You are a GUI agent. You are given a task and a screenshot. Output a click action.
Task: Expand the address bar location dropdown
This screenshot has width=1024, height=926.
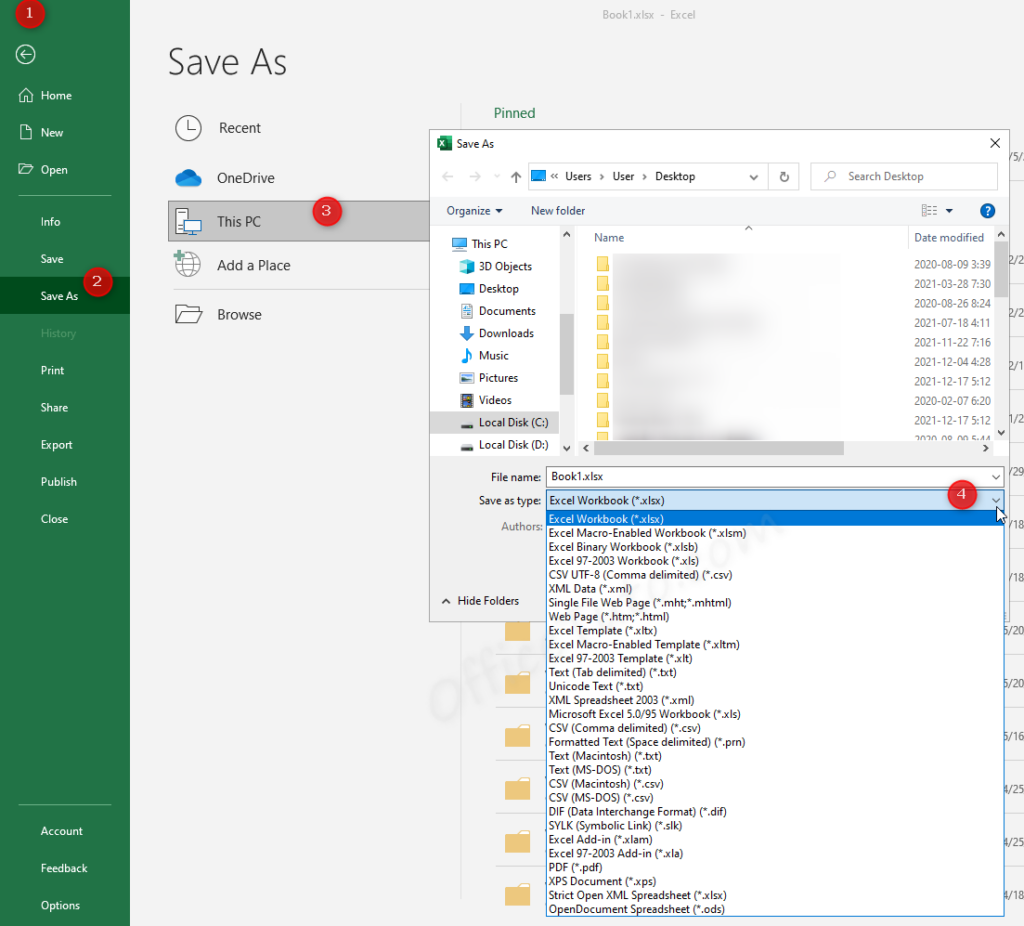(x=754, y=176)
